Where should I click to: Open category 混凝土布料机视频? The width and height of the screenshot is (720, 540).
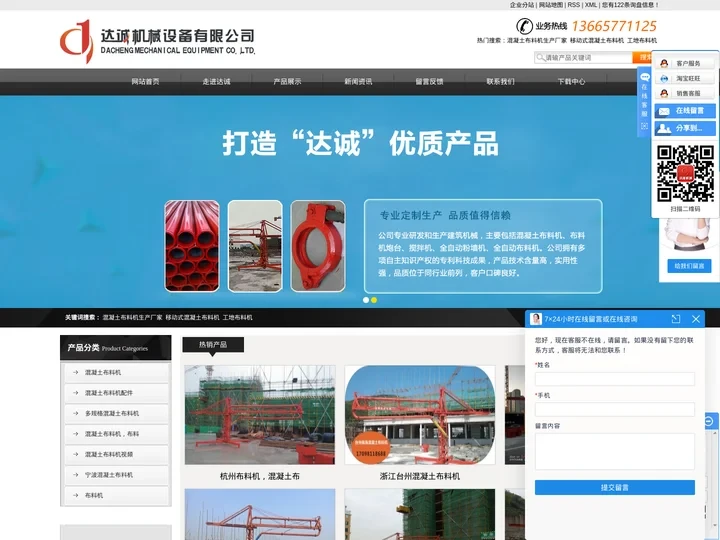coord(116,454)
